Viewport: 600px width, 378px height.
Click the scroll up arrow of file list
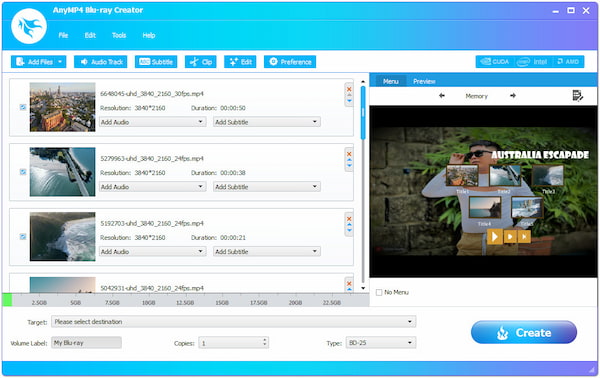(x=363, y=81)
